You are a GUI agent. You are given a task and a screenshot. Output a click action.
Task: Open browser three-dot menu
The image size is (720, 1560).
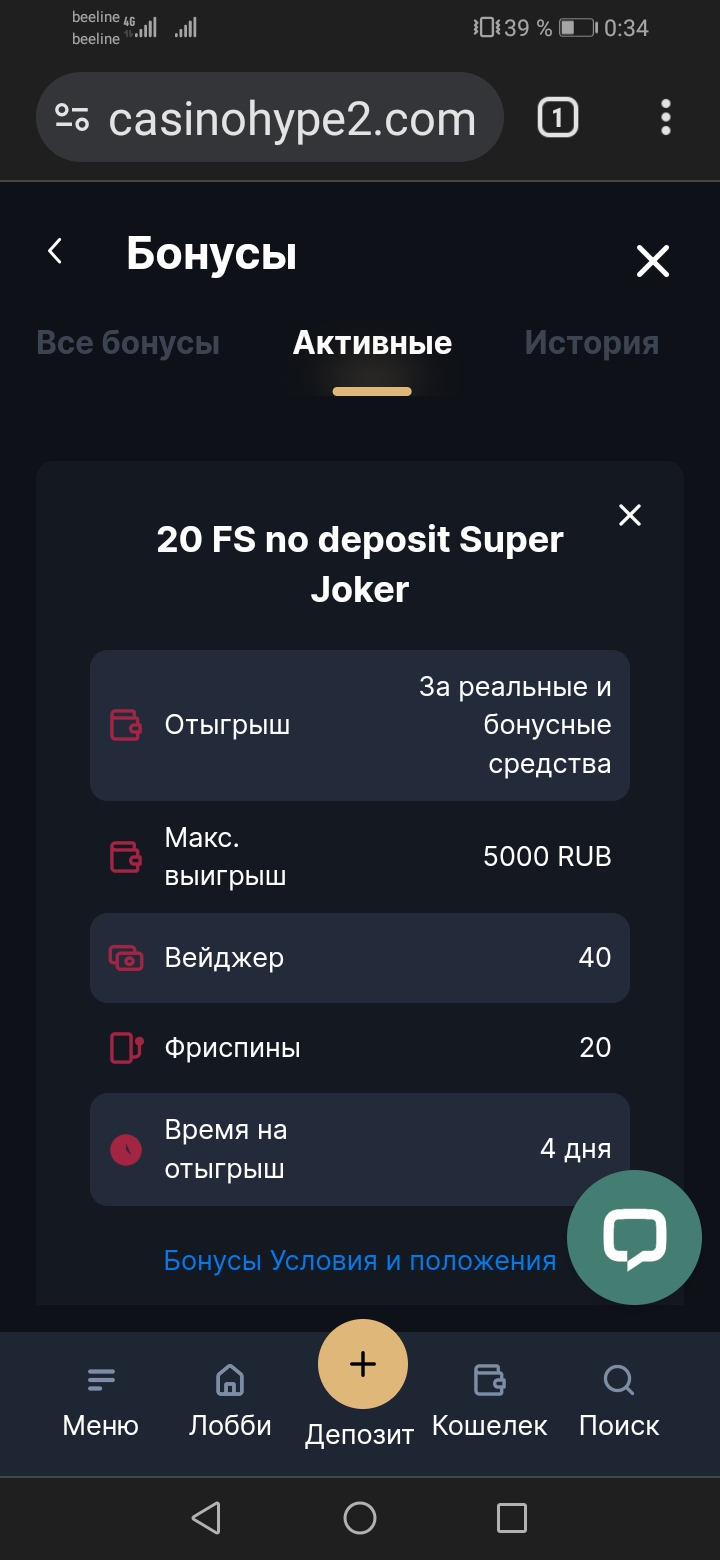point(665,118)
